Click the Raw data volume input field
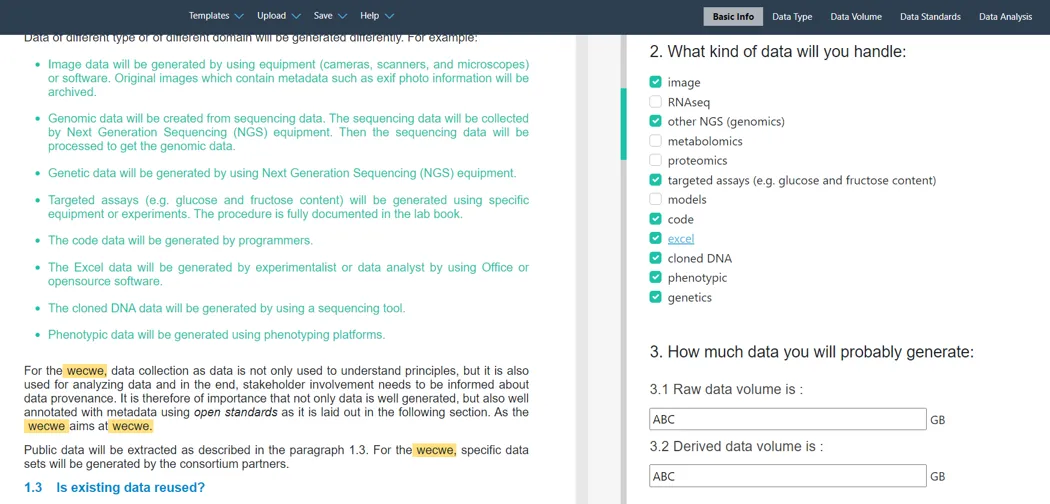The height and width of the screenshot is (504, 1050). click(x=787, y=419)
